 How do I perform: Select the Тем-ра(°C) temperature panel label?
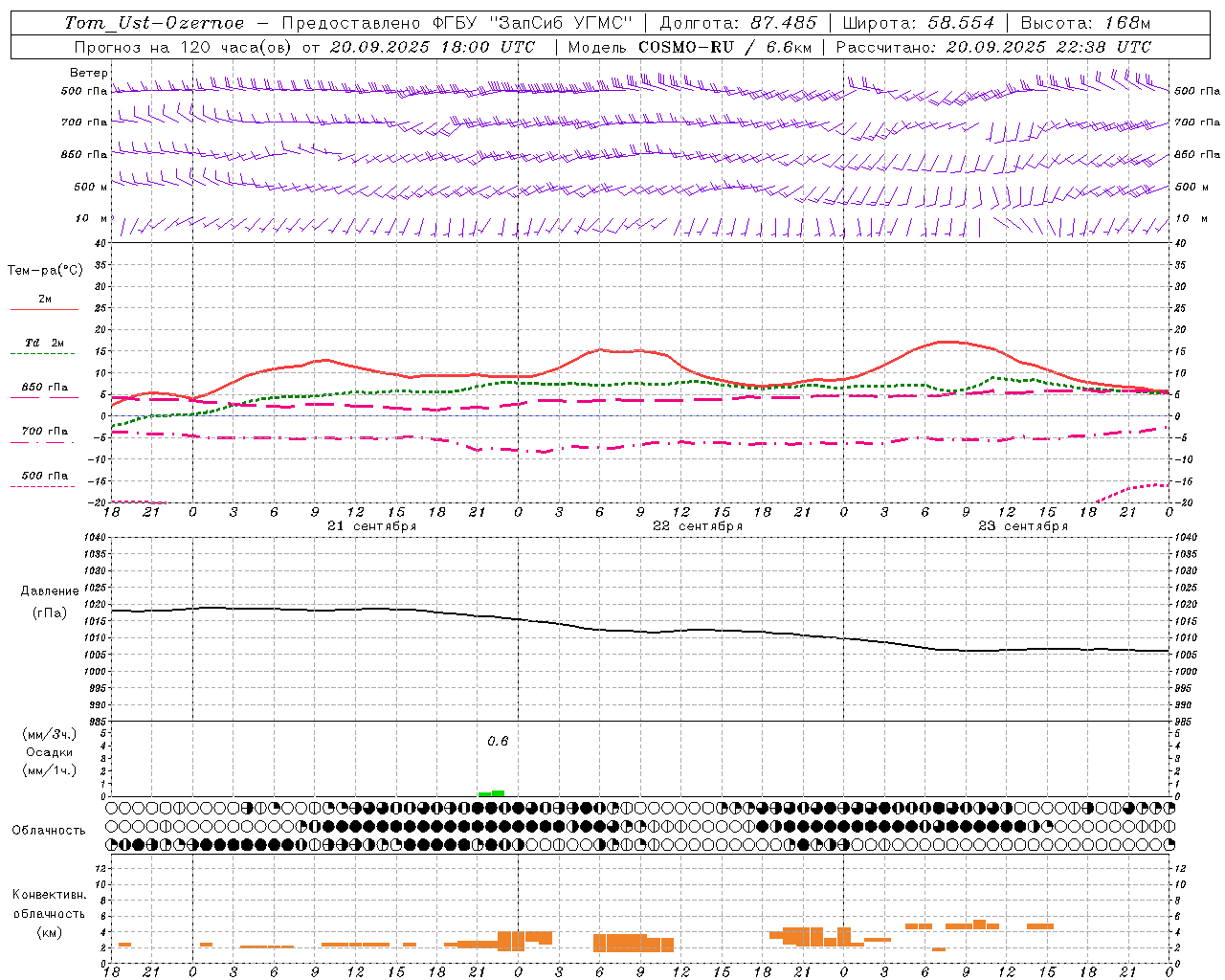coord(45,271)
